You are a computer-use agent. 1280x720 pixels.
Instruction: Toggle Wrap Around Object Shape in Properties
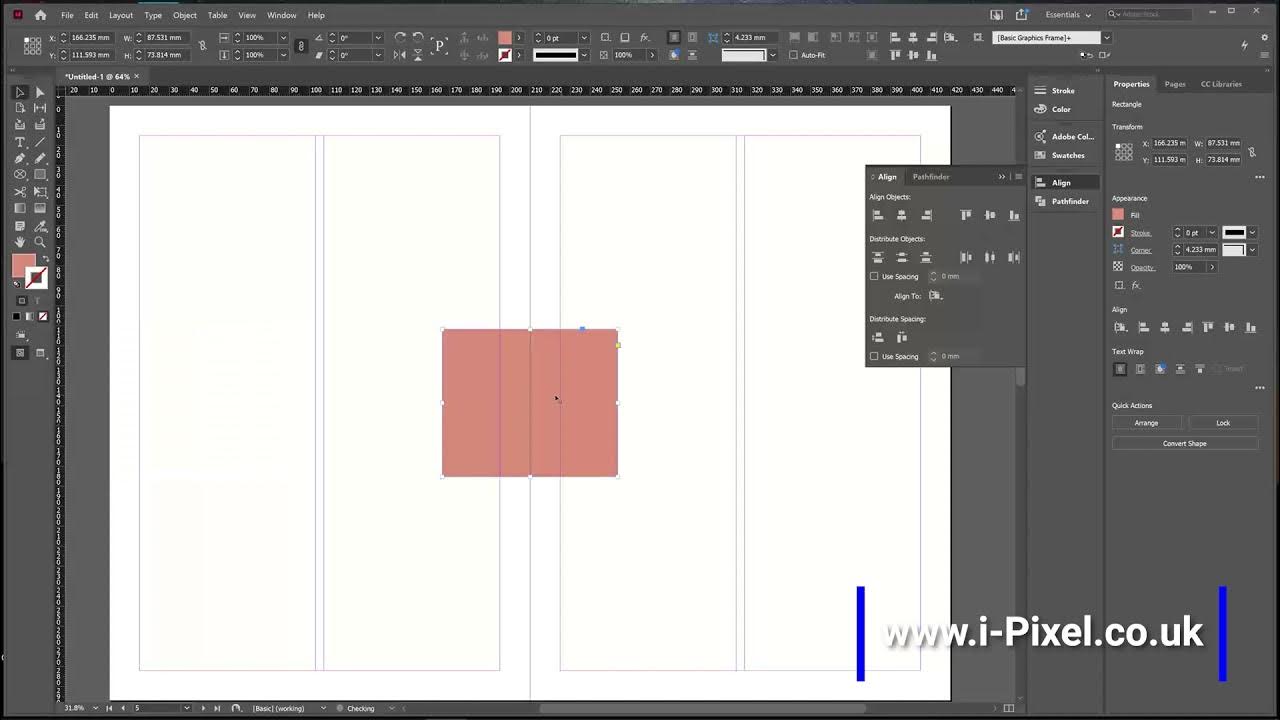pyautogui.click(x=1160, y=369)
